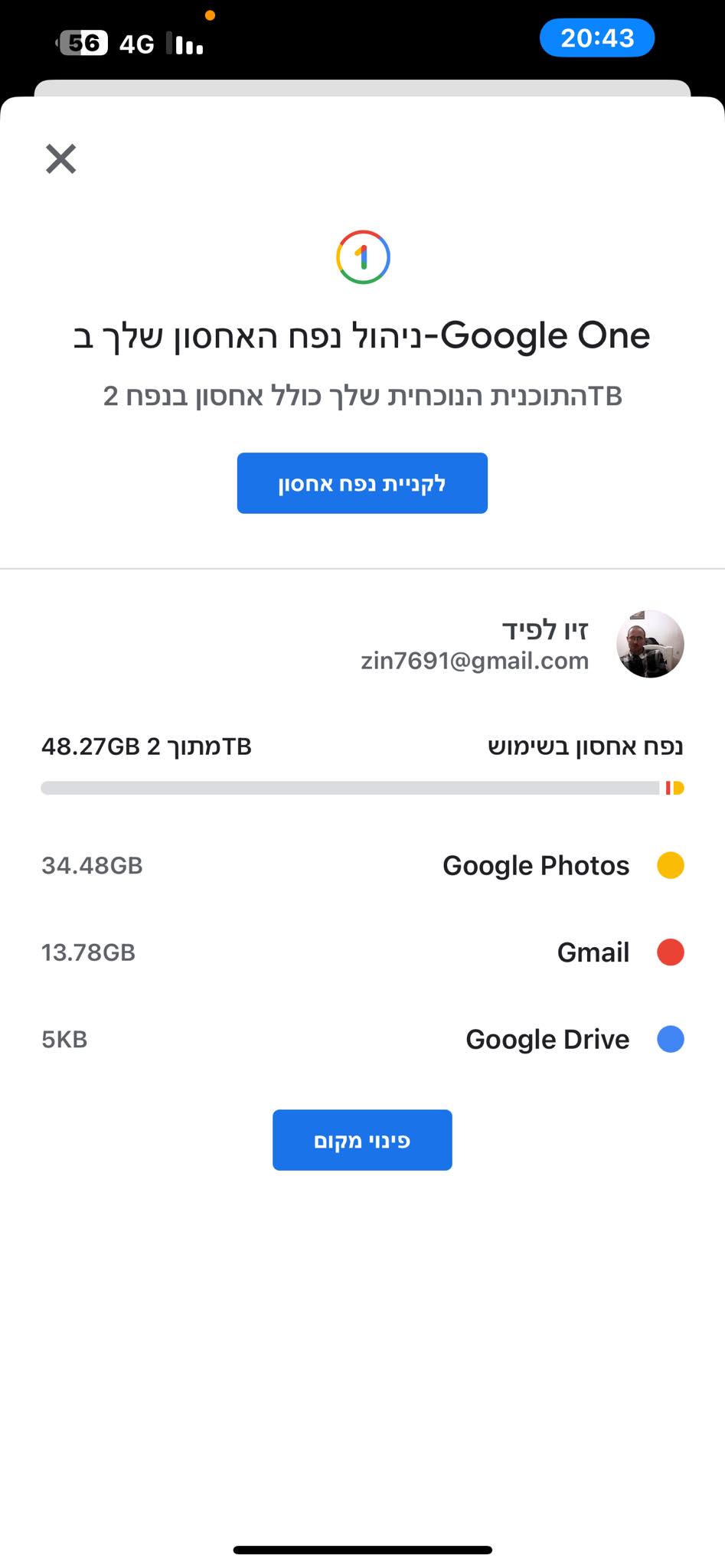Image resolution: width=725 pixels, height=1568 pixels.
Task: Tap the 34.48GB Photos usage value
Action: tap(92, 865)
